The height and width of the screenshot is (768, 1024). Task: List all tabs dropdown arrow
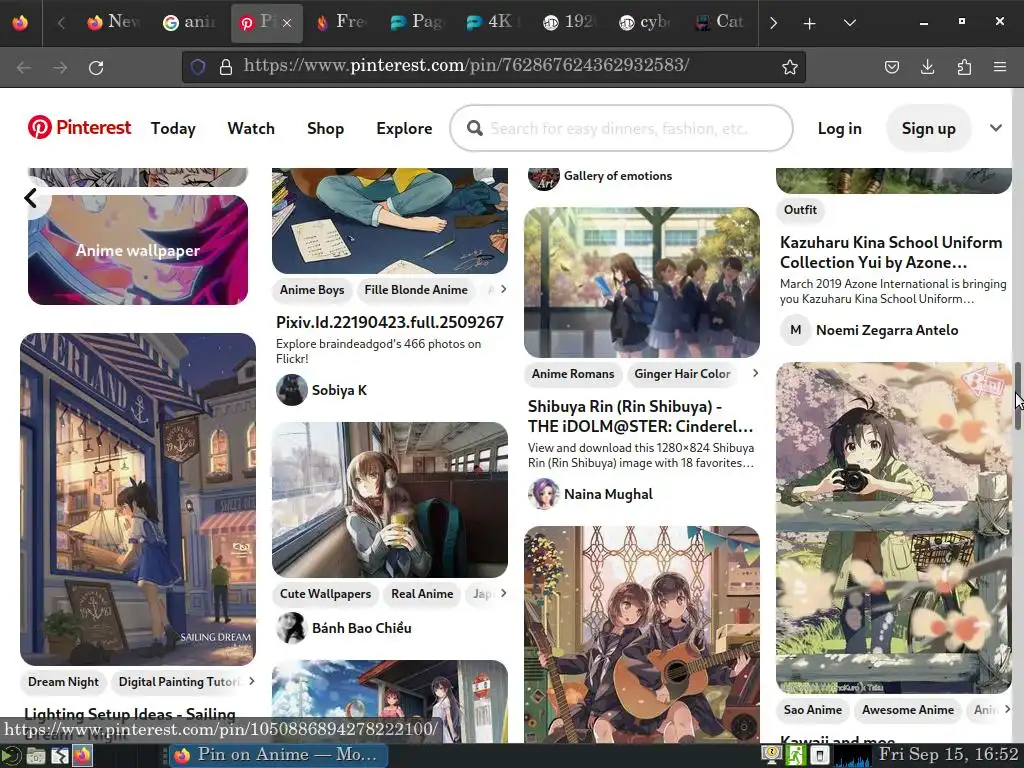[850, 24]
